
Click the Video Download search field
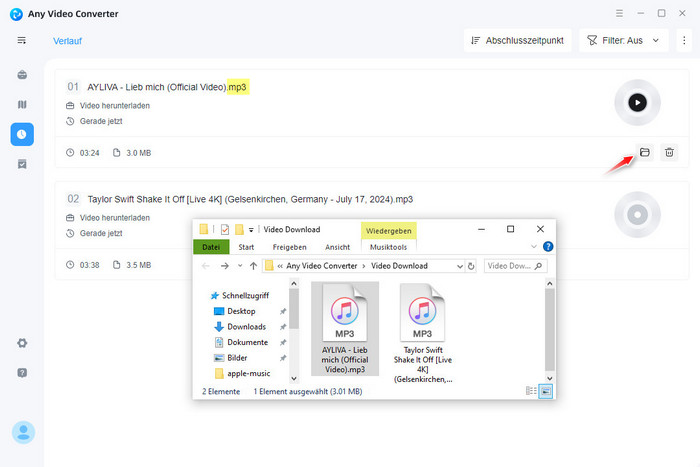[515, 266]
